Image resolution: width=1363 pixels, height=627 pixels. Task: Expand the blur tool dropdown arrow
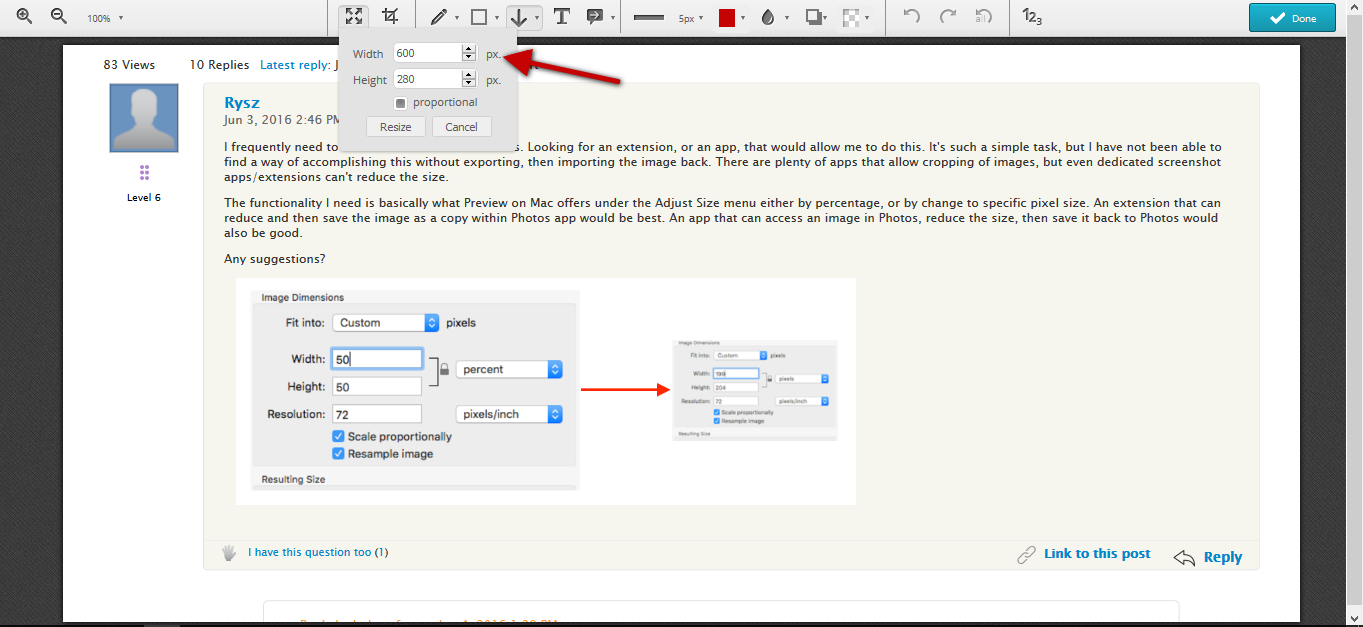point(866,18)
